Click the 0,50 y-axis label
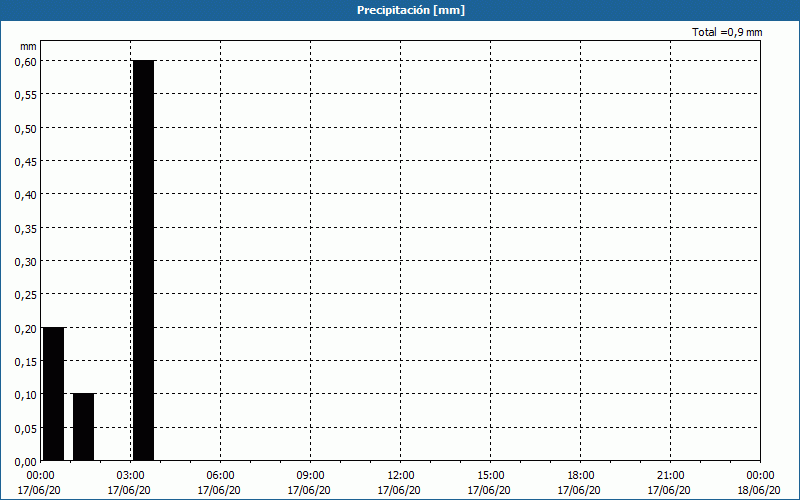This screenshot has height=500, width=800. 26,129
